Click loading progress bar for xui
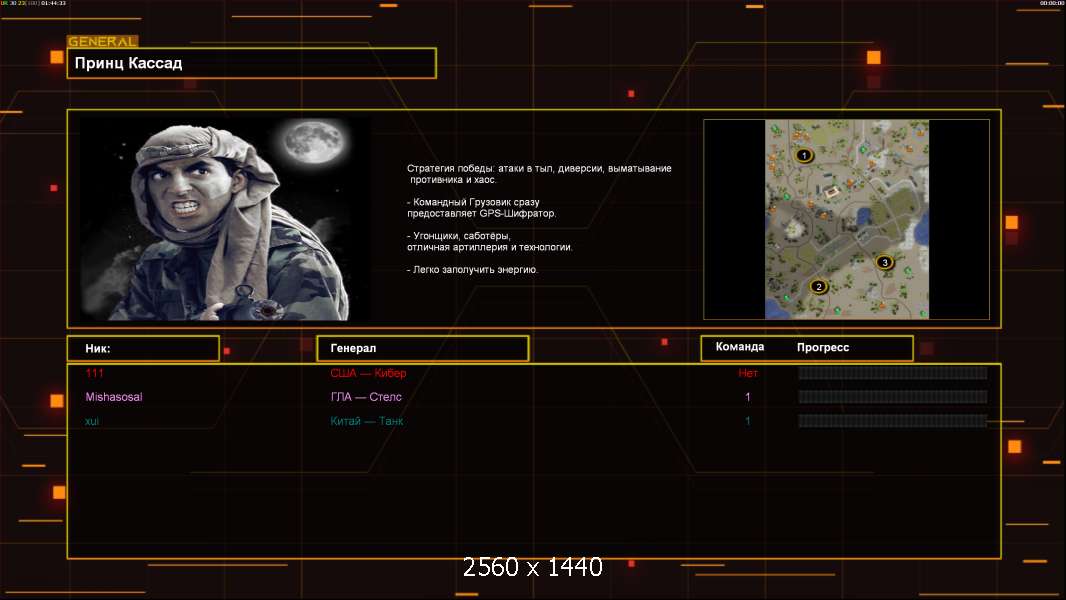This screenshot has height=600, width=1066. 893,421
